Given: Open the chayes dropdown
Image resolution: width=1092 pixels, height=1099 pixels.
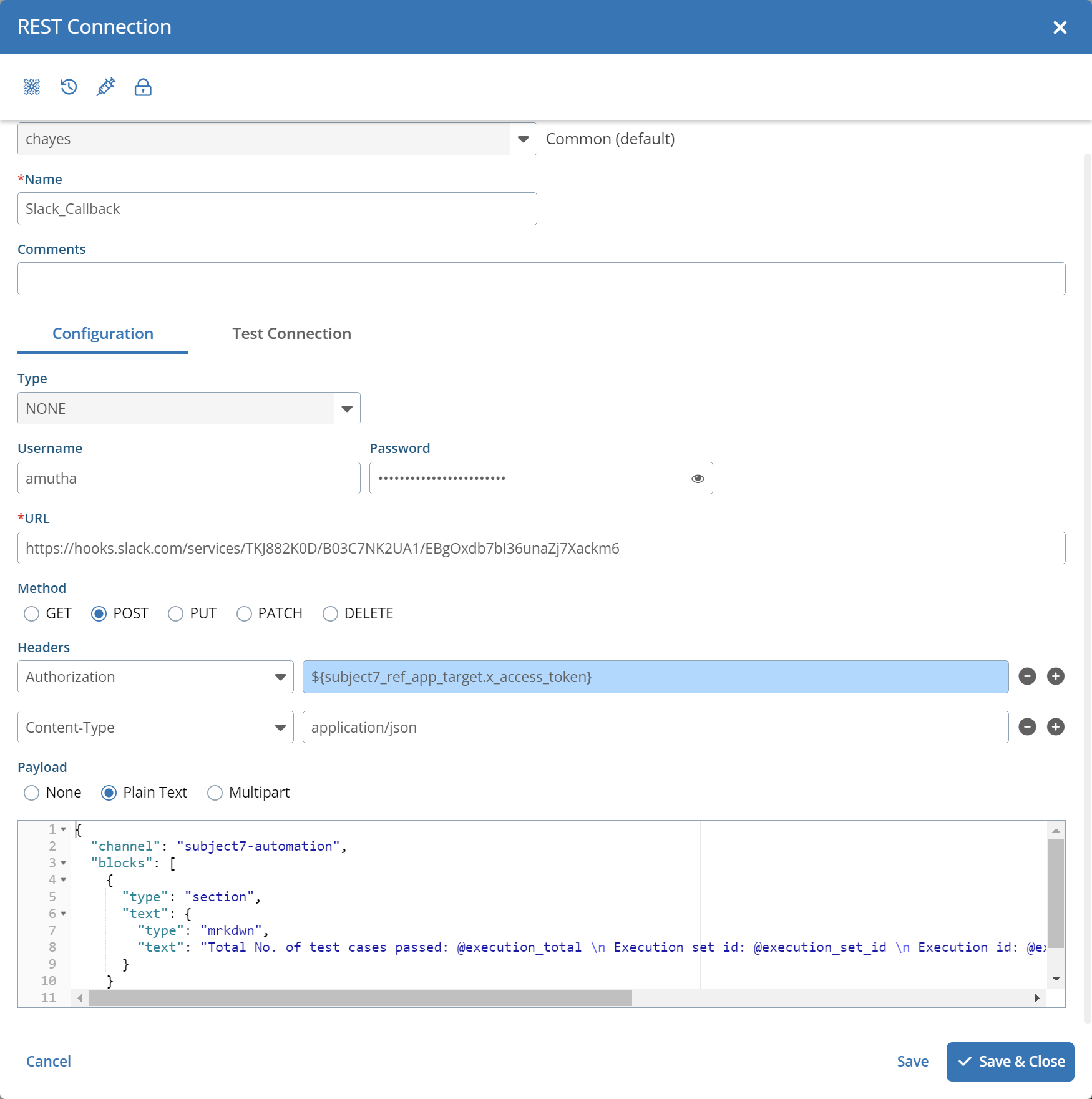Looking at the screenshot, I should coord(276,139).
